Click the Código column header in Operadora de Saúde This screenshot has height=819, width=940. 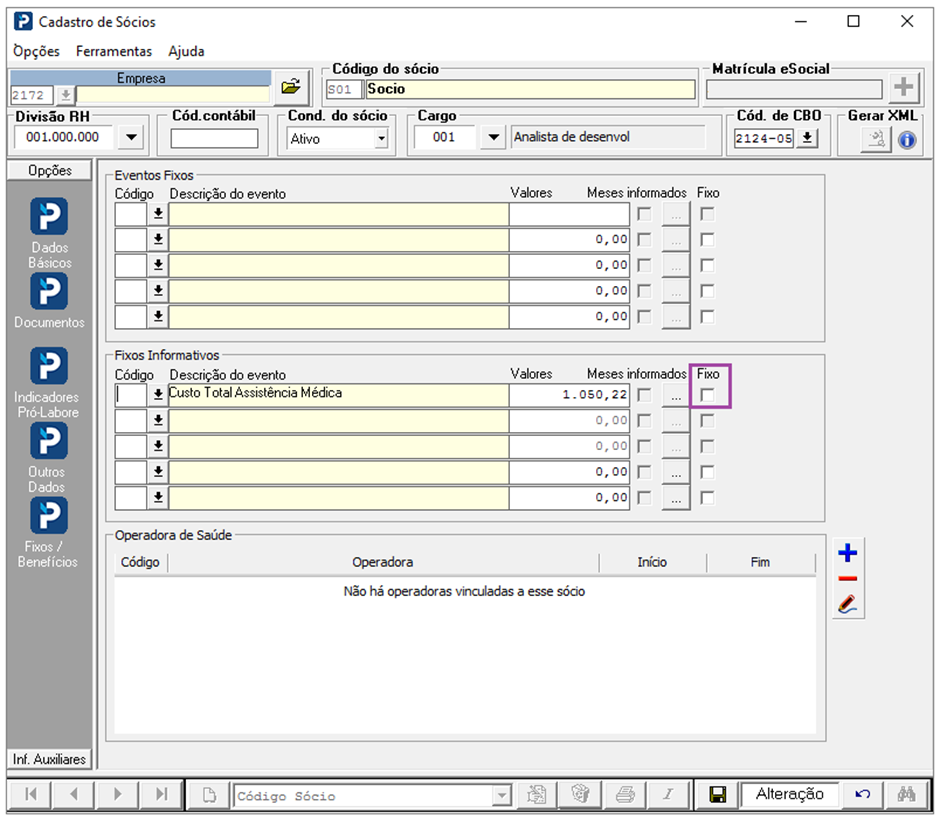pos(140,562)
